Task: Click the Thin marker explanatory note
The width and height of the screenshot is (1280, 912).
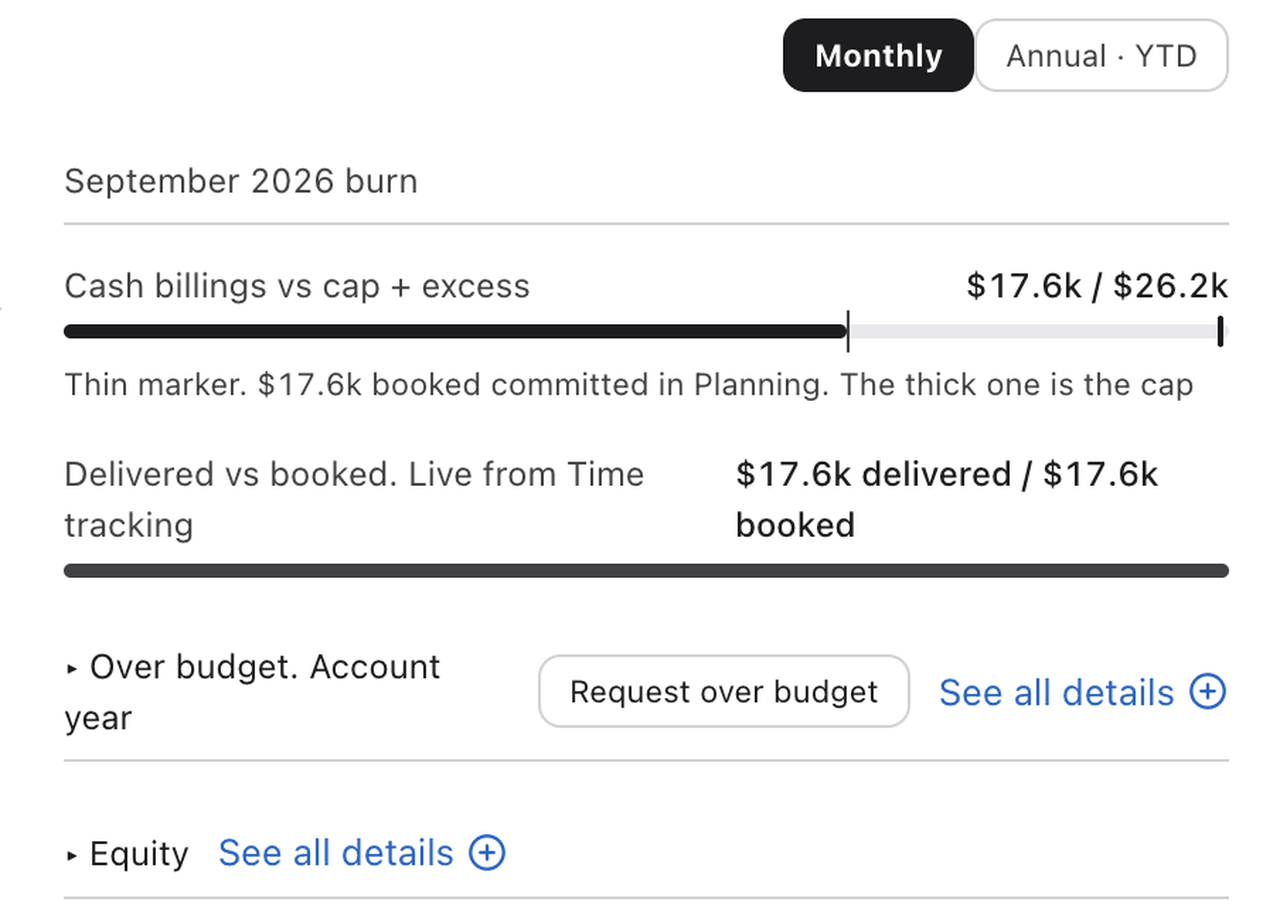Action: click(629, 385)
